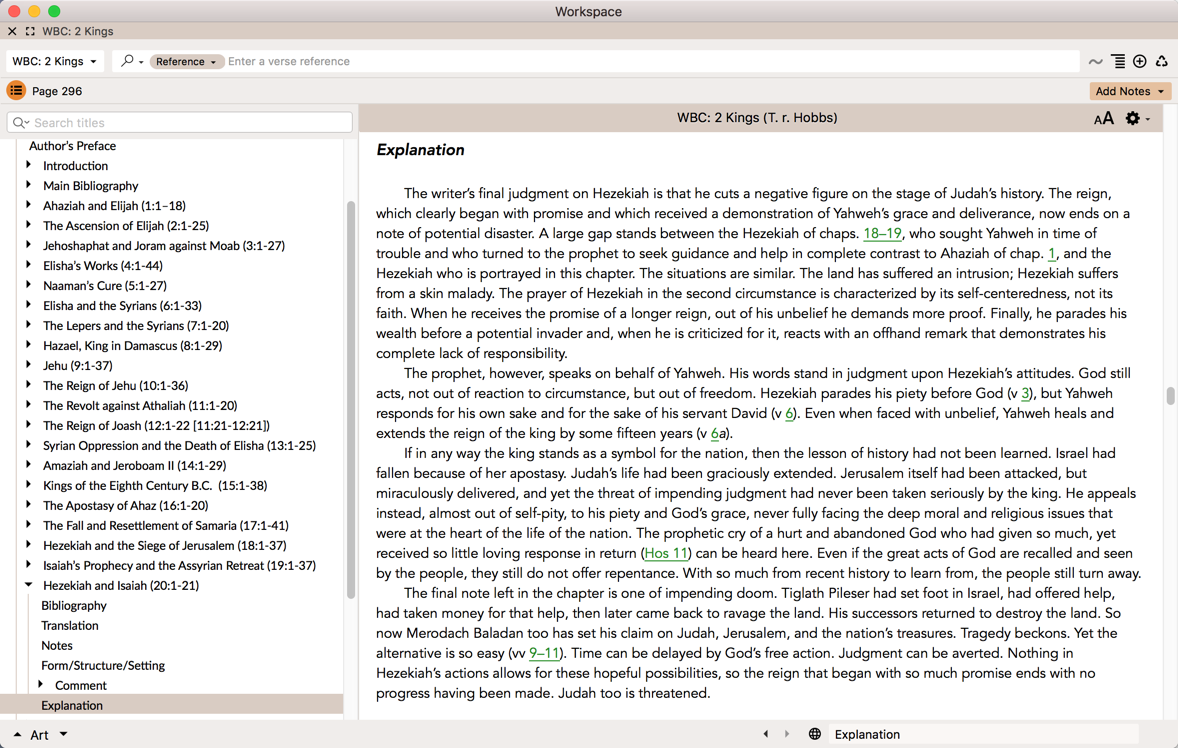
Task: Click magnifier icon in Search titles box
Action: coord(21,122)
